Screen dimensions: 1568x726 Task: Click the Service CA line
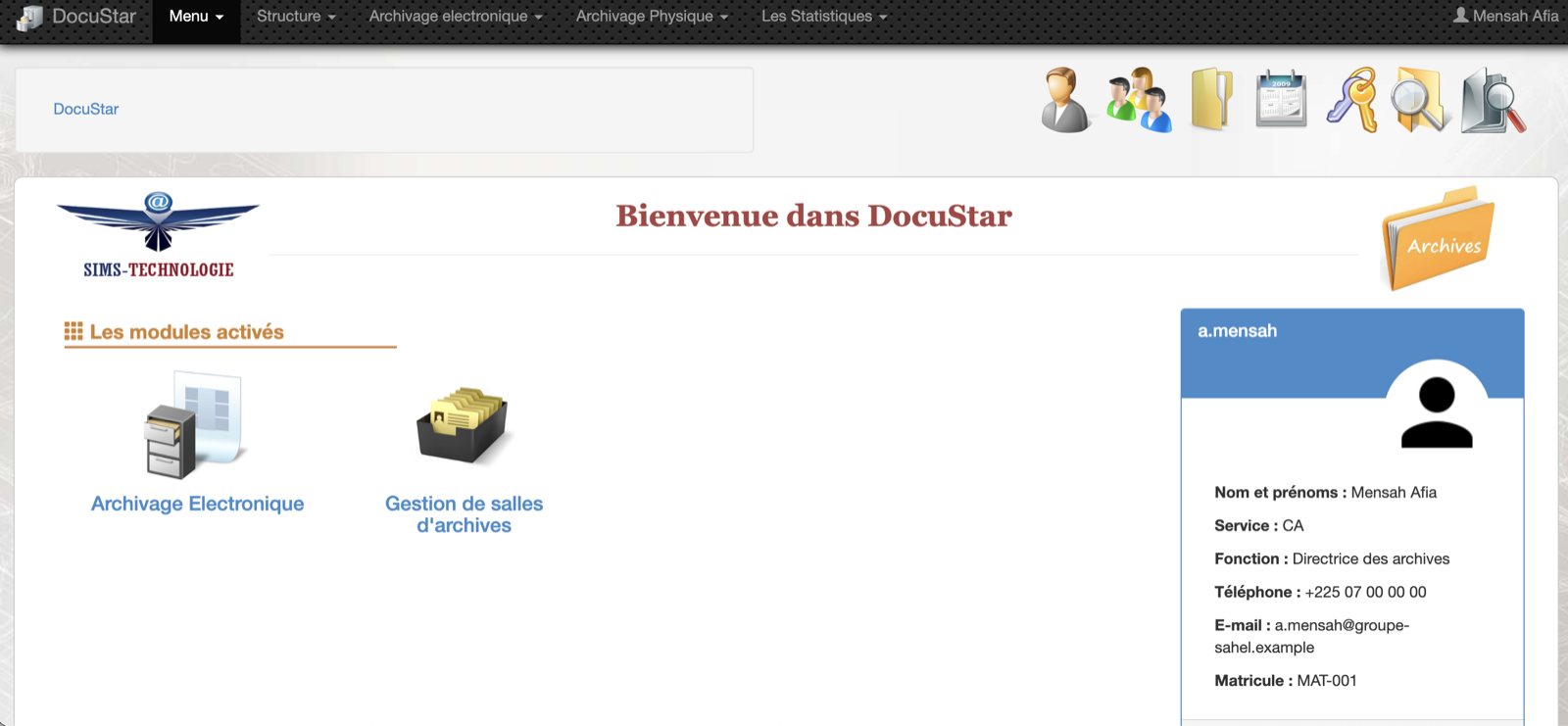click(x=1259, y=526)
